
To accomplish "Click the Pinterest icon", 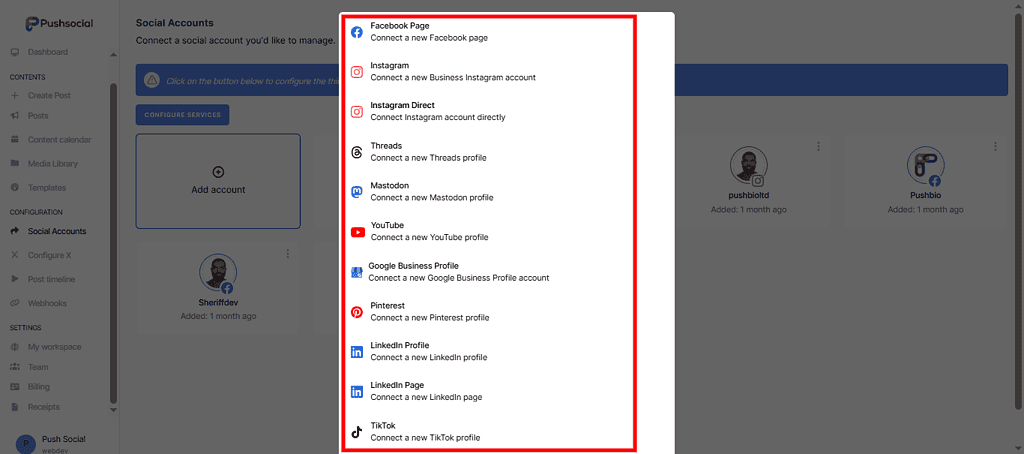I will pyautogui.click(x=357, y=312).
